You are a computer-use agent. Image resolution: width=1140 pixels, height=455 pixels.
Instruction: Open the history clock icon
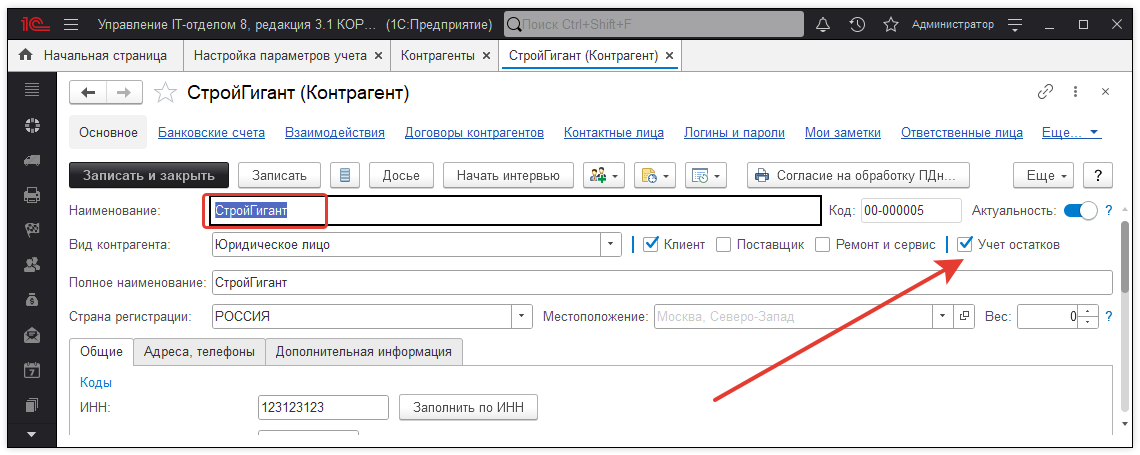[x=857, y=24]
